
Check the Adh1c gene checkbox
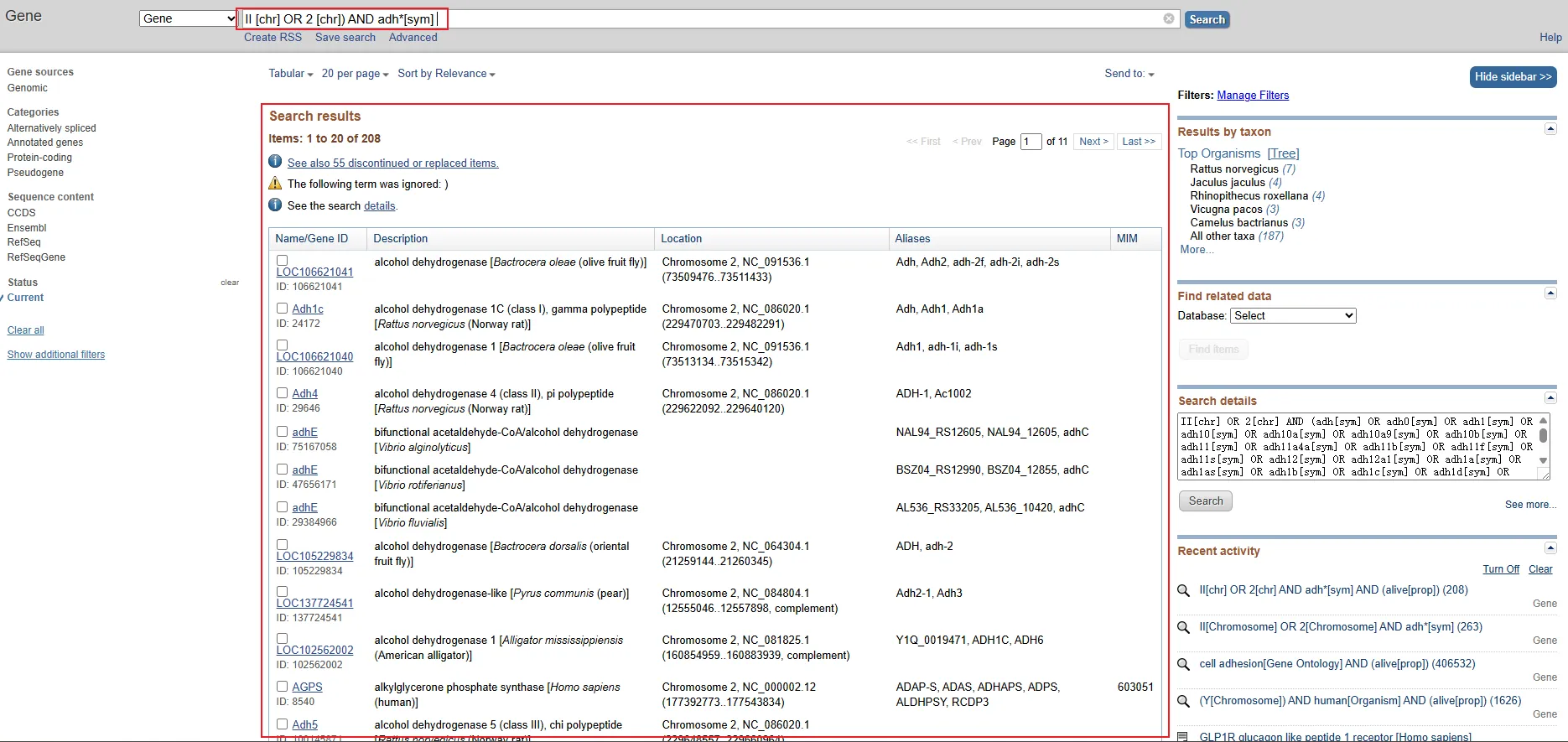[x=283, y=309]
